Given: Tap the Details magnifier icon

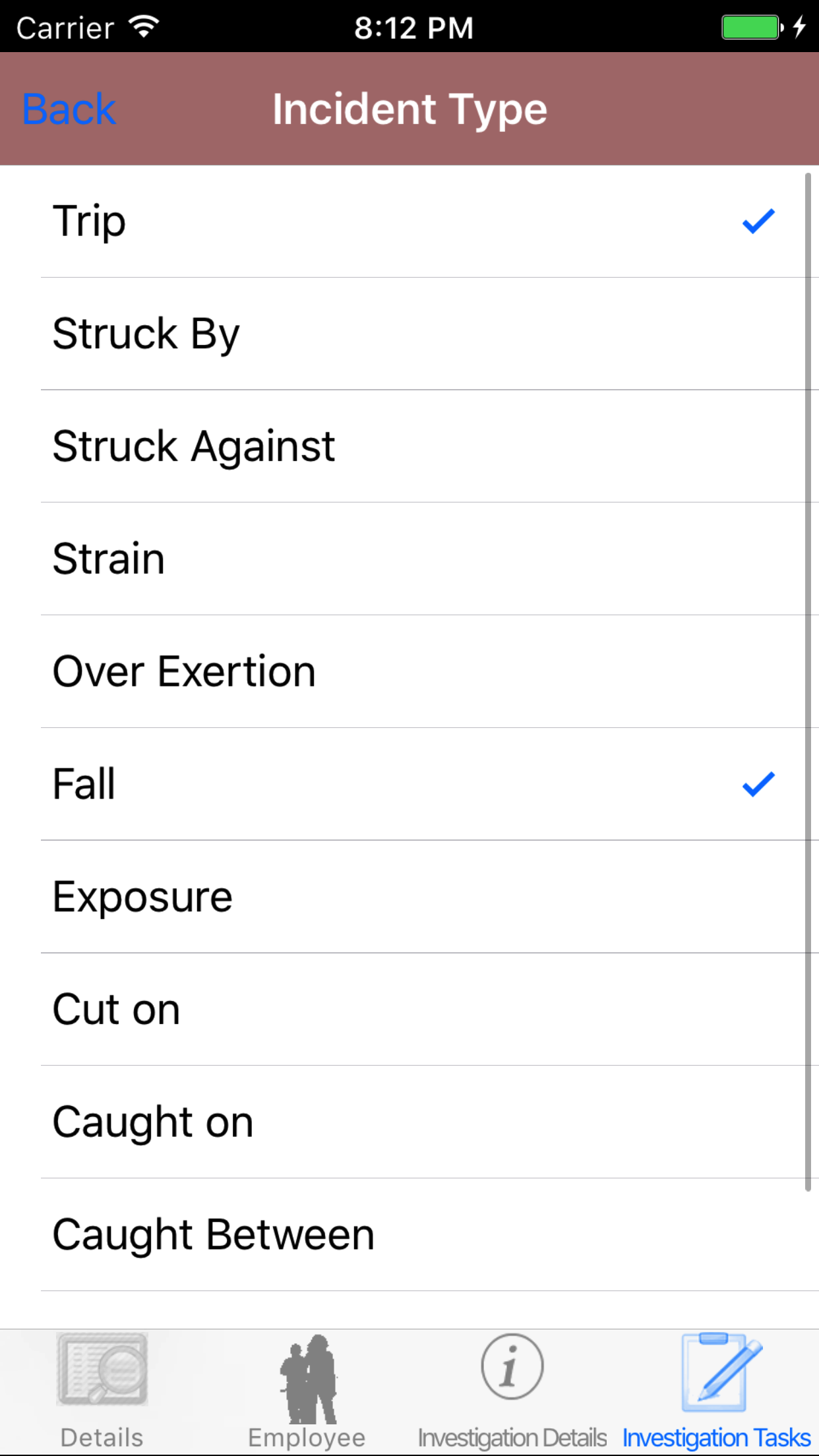Looking at the screenshot, I should pyautogui.click(x=102, y=1368).
